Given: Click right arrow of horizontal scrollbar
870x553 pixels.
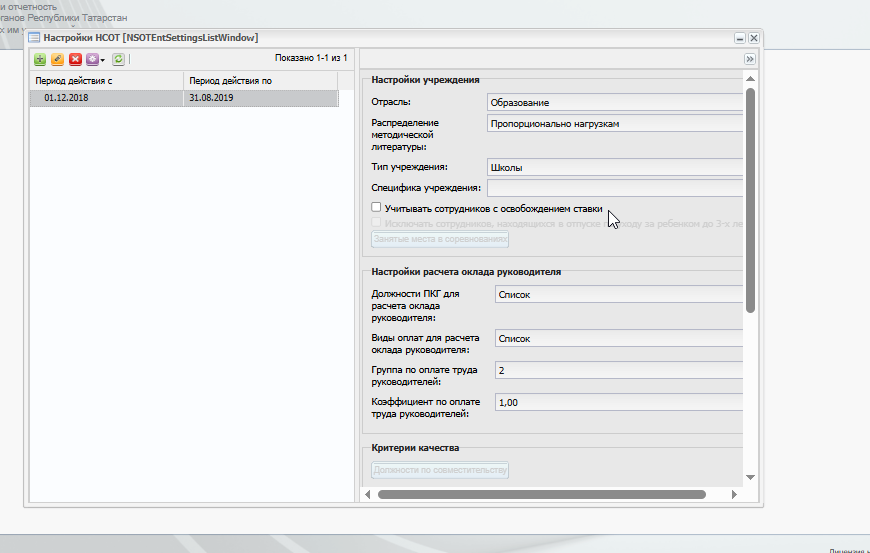Looking at the screenshot, I should [734, 494].
